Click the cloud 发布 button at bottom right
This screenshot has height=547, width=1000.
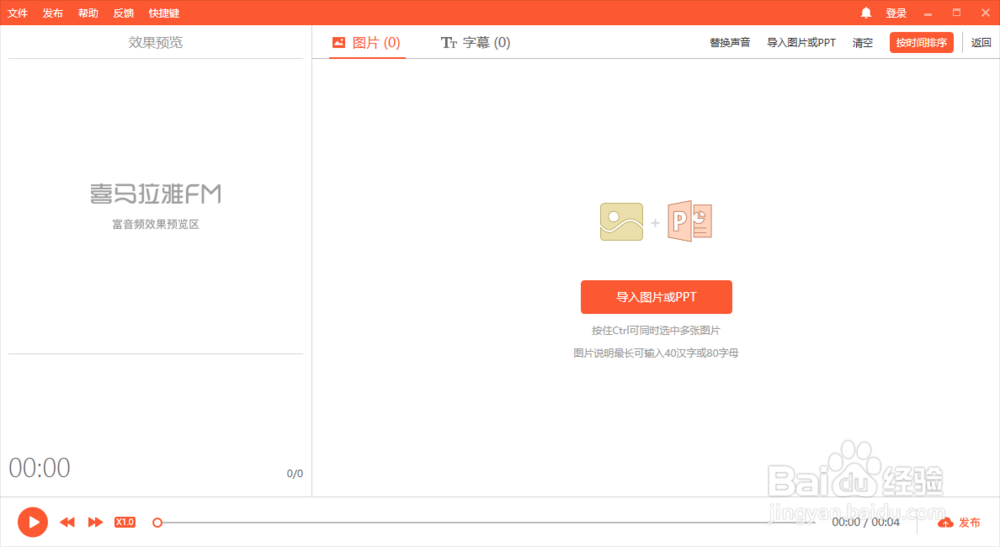point(959,523)
